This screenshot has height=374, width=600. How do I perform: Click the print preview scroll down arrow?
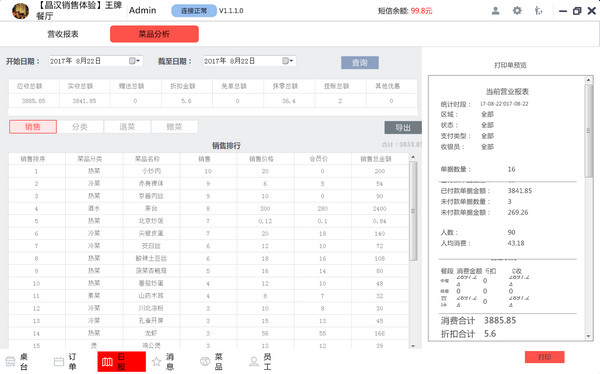click(x=588, y=336)
